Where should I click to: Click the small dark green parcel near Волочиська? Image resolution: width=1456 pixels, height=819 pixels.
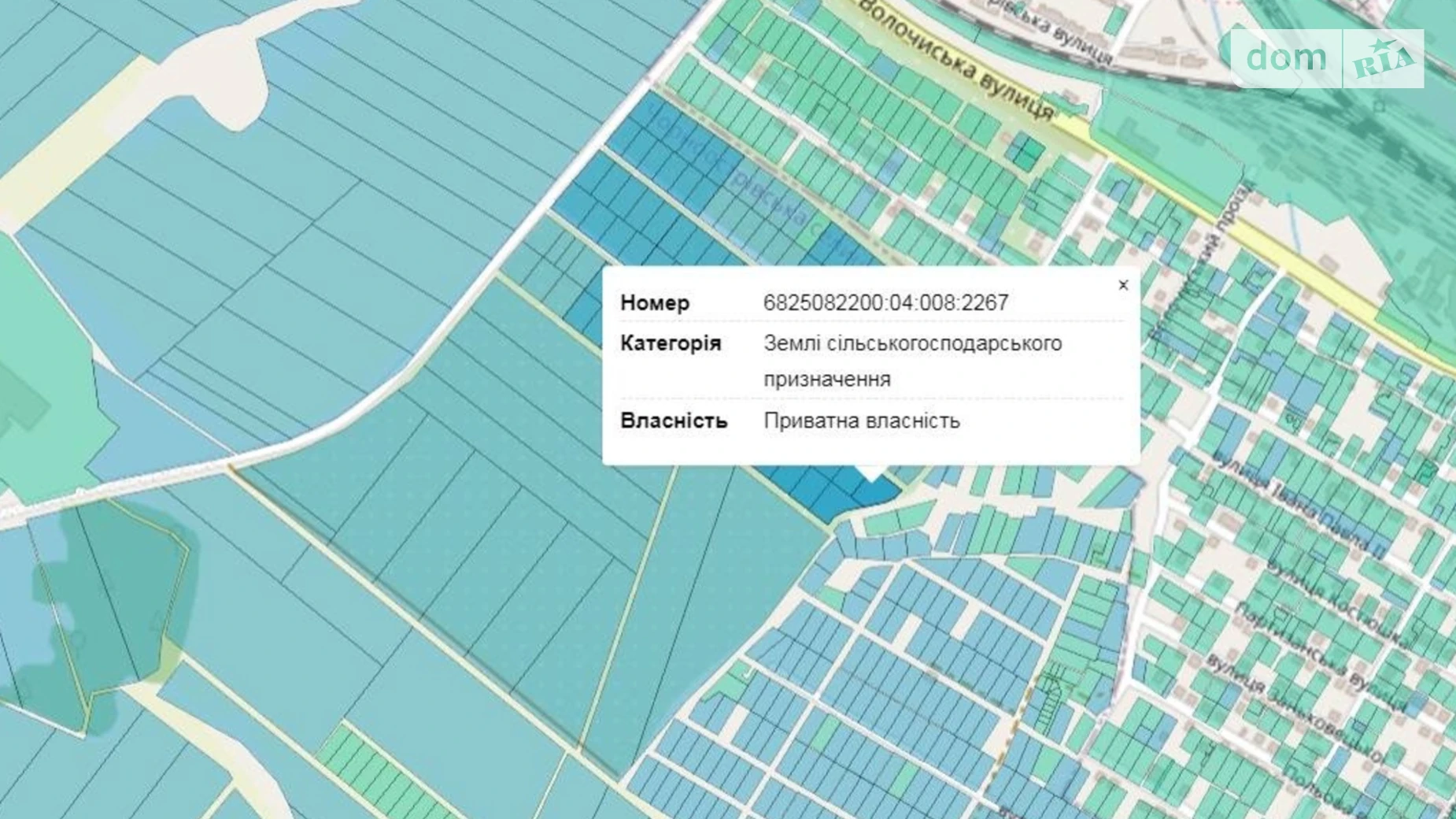(1026, 152)
